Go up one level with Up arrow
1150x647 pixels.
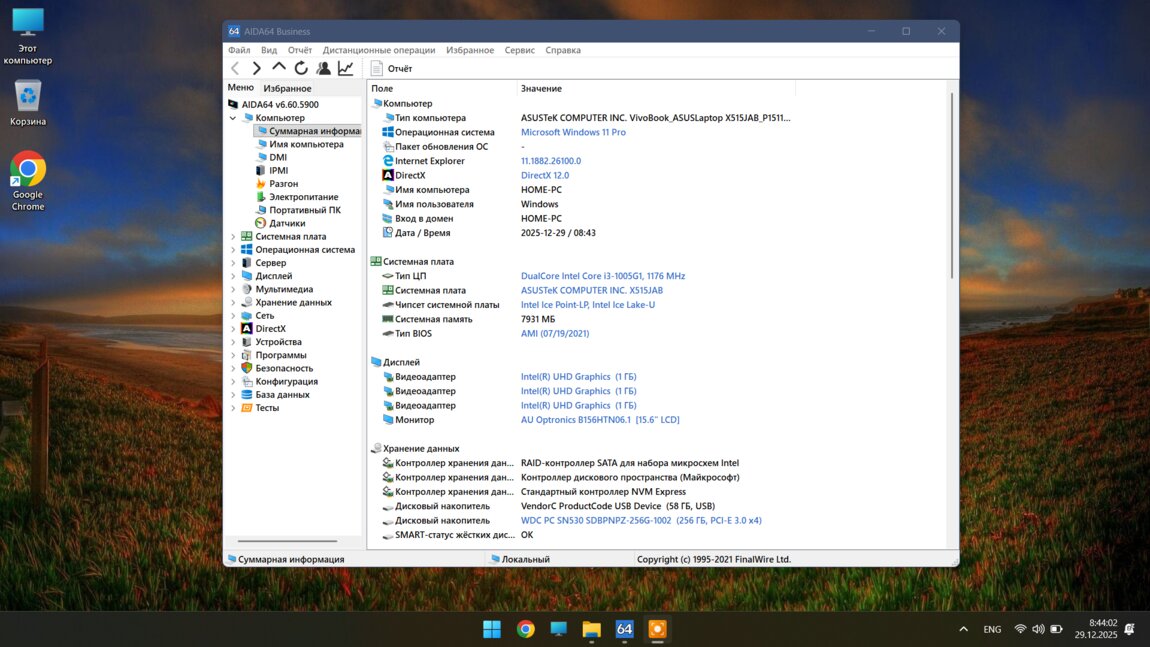tap(279, 68)
